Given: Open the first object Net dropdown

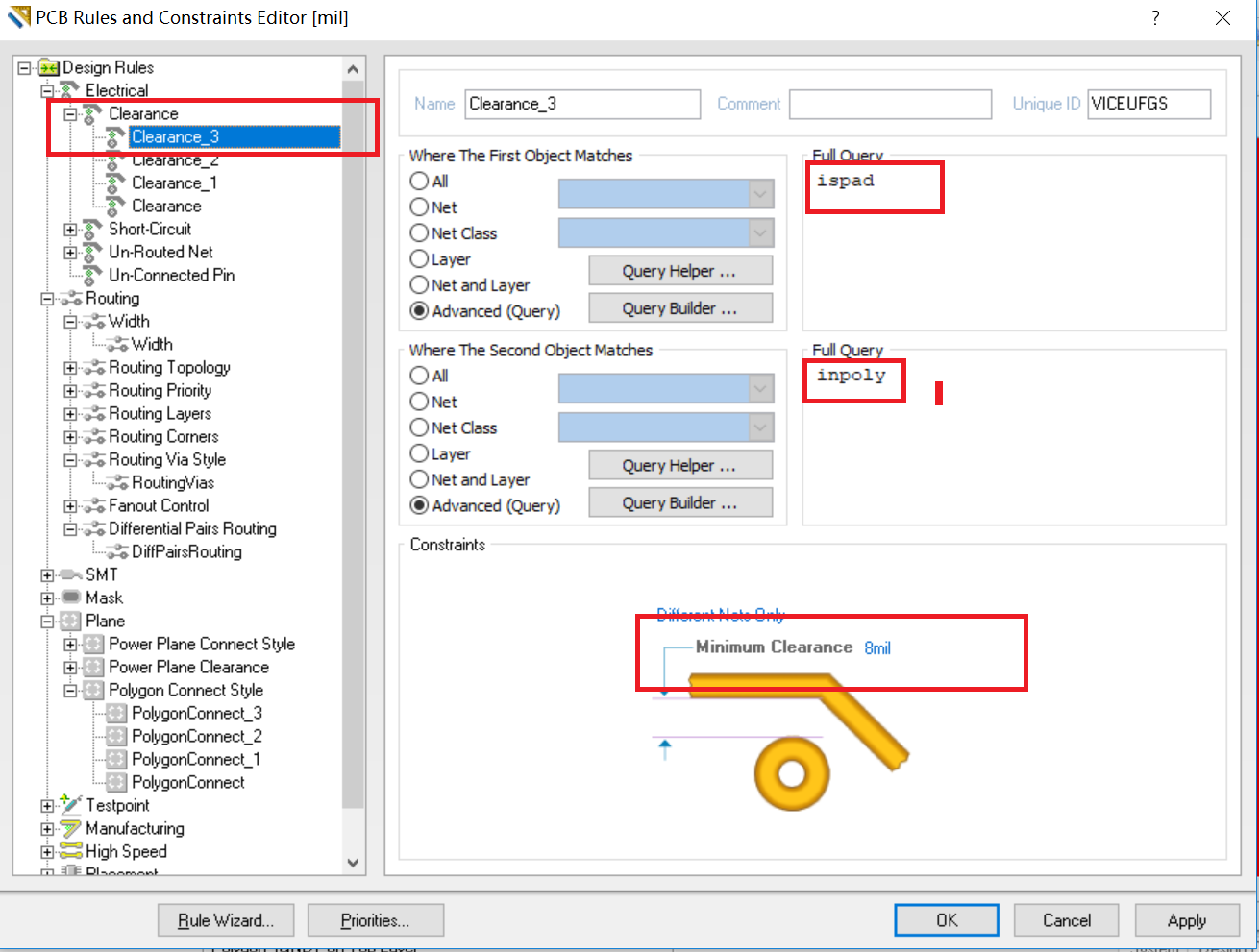Looking at the screenshot, I should [760, 195].
